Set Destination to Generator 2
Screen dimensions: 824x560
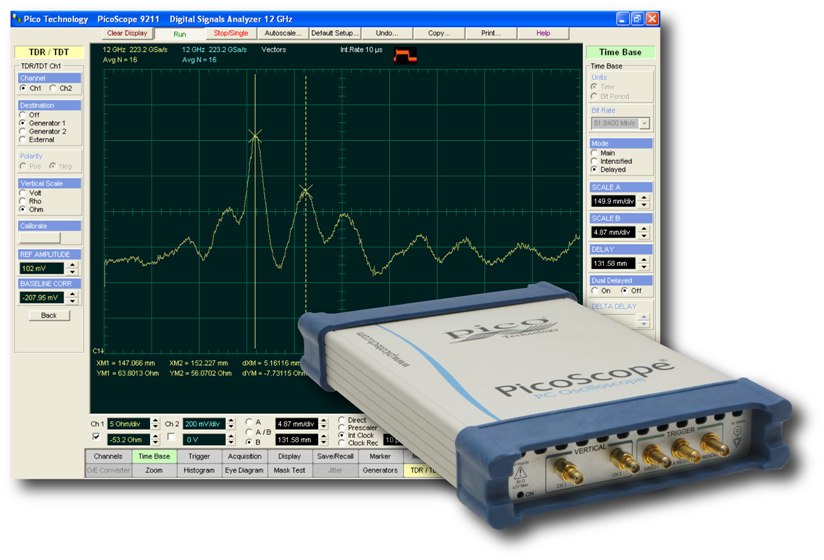(23, 131)
